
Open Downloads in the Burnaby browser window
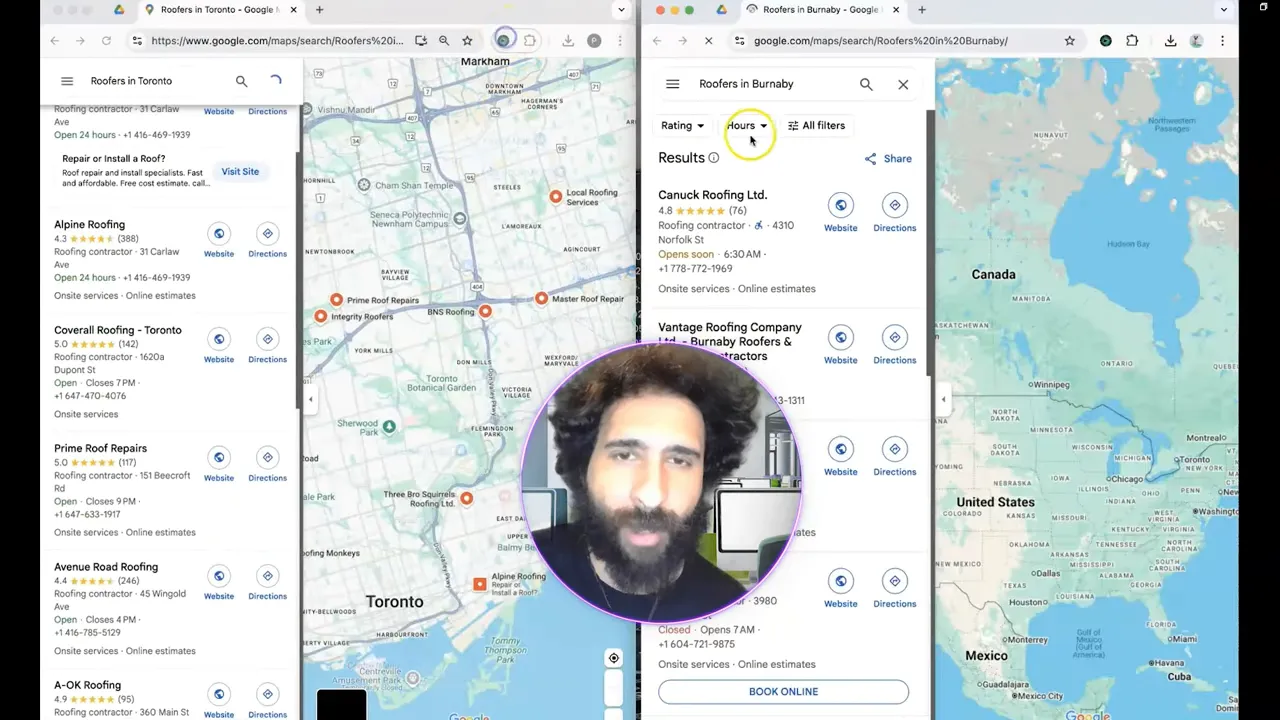1170,41
